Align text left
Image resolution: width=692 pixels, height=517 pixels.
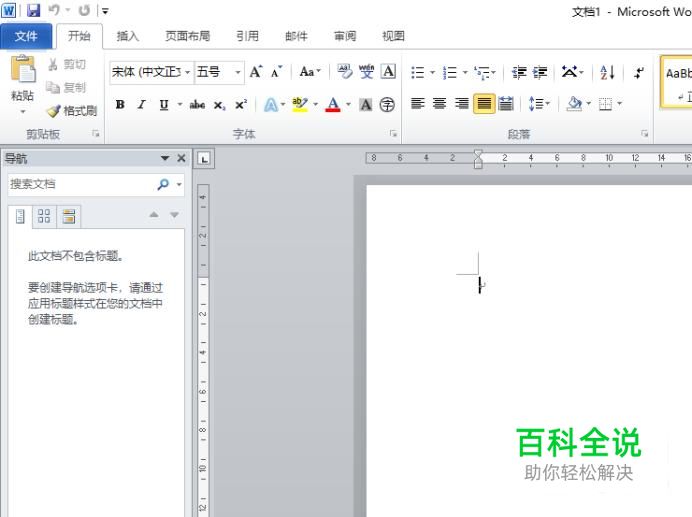coord(417,104)
